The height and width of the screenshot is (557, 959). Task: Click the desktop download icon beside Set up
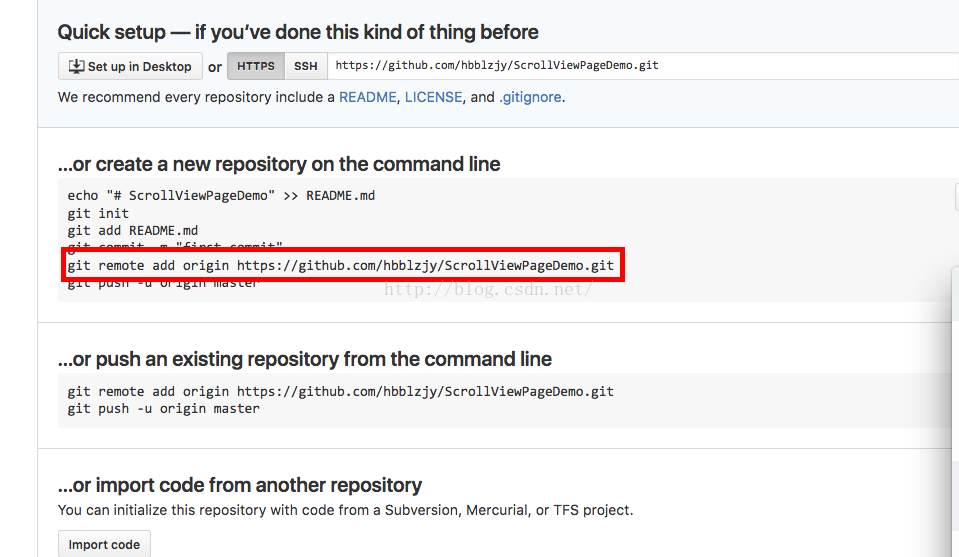[76, 66]
